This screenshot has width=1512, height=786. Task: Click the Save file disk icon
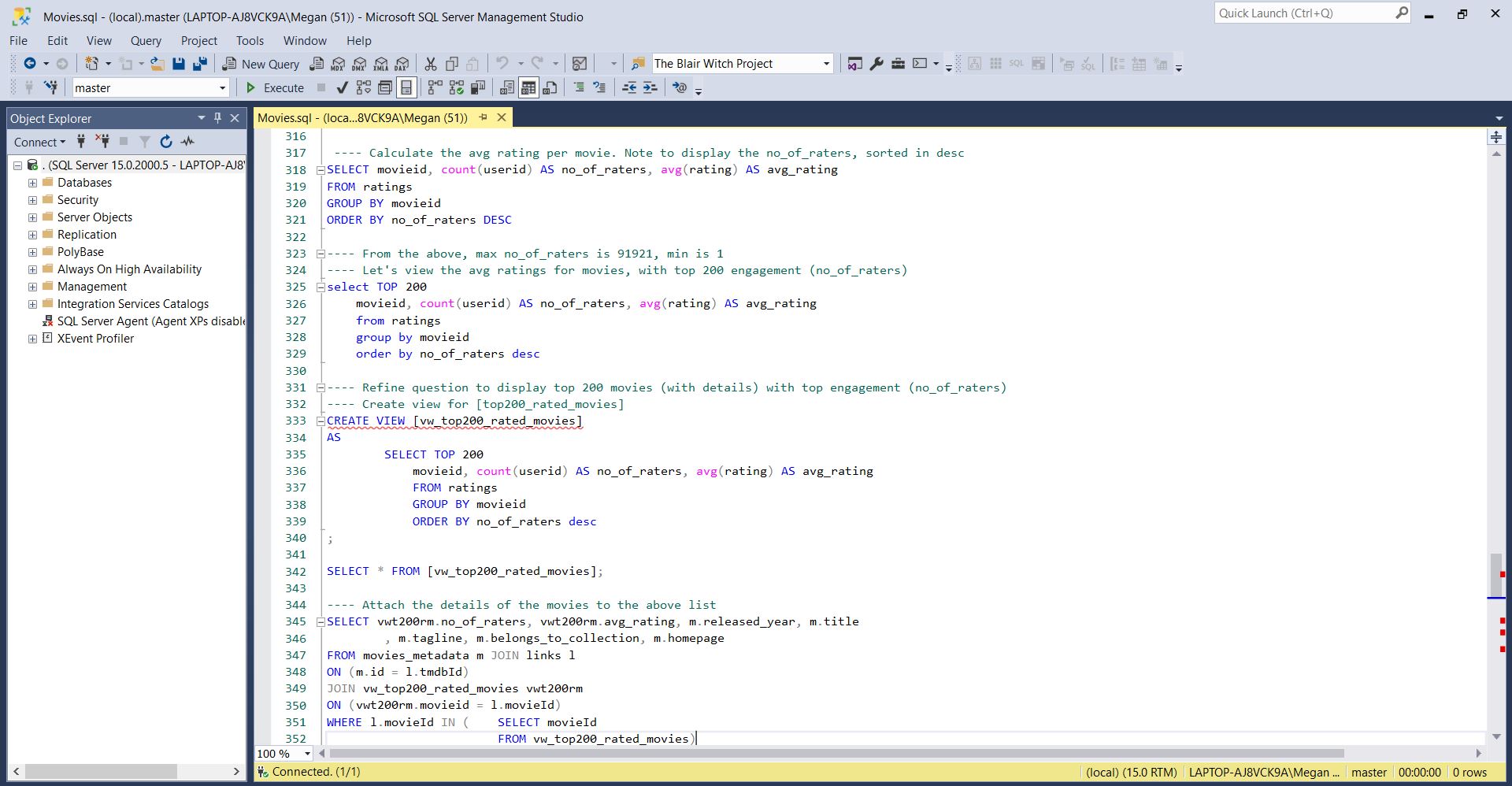coord(179,64)
